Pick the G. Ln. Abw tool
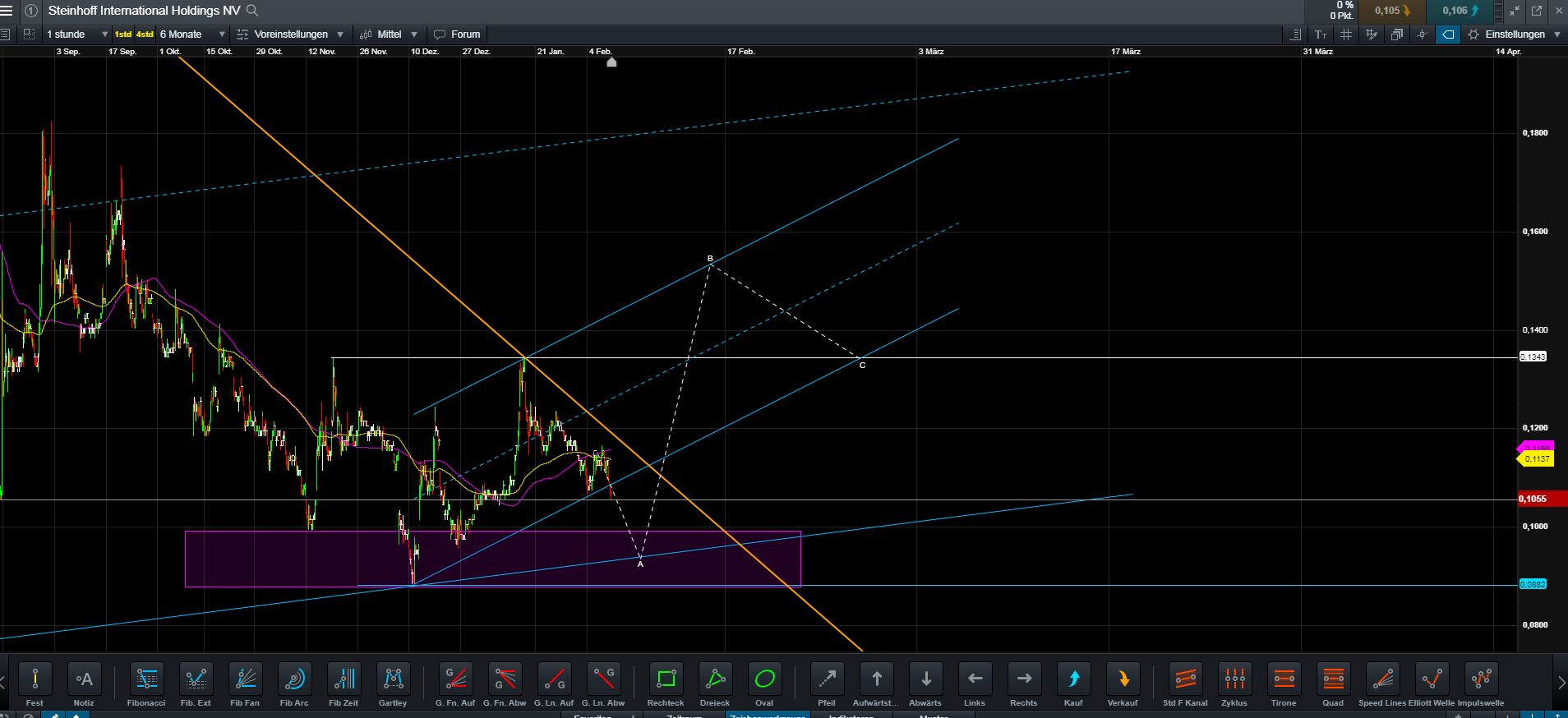The height and width of the screenshot is (718, 1568). 603,679
